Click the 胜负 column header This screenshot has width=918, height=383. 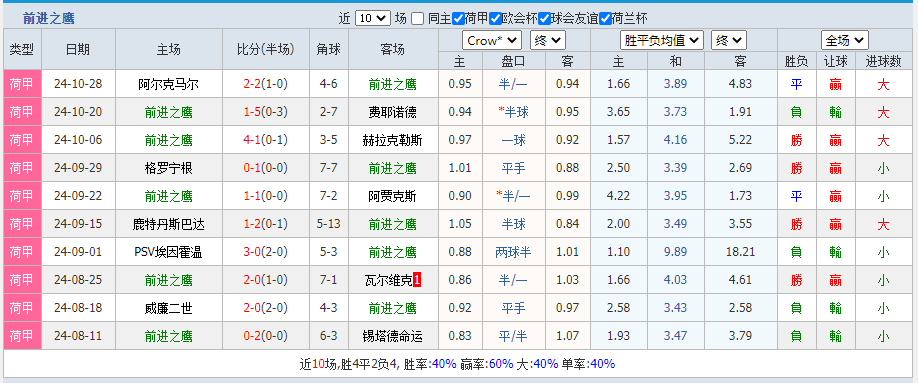tap(796, 61)
